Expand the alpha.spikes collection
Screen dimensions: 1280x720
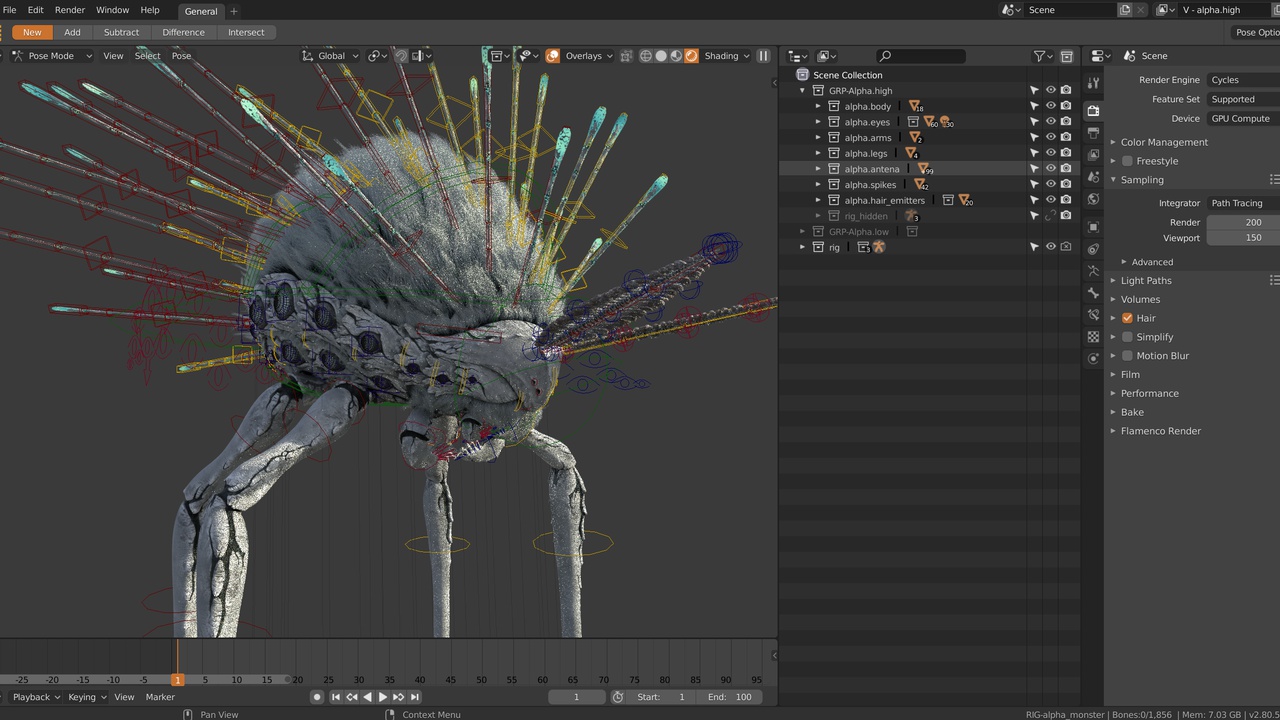(818, 185)
